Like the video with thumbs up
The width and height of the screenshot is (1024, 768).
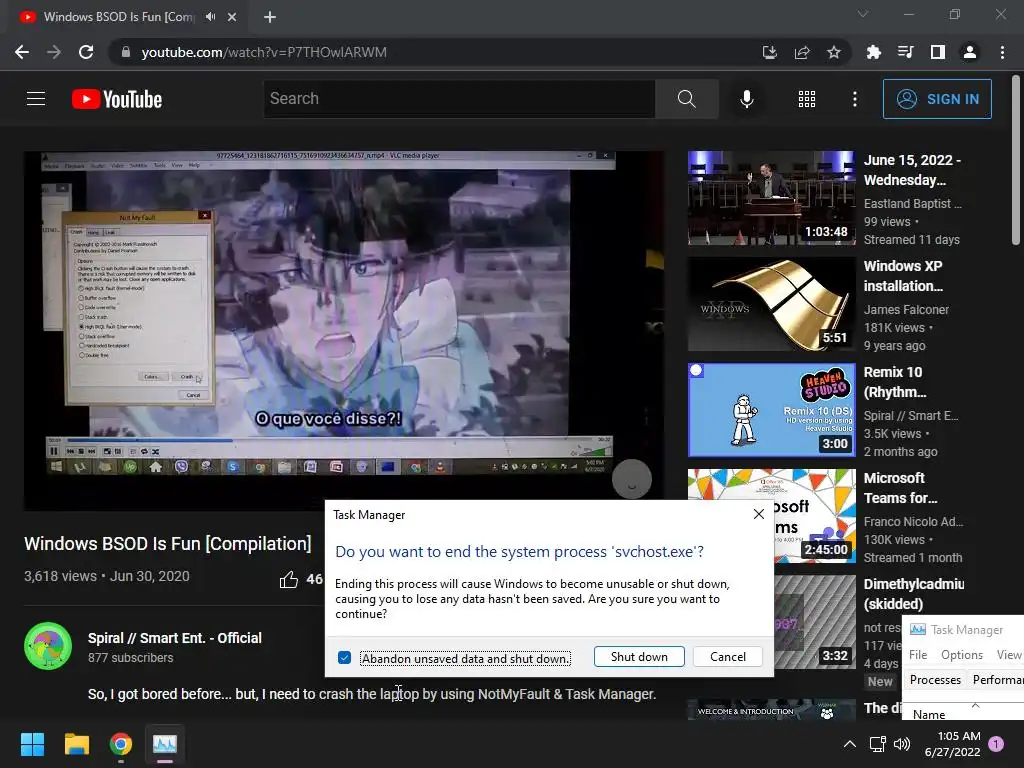(289, 579)
